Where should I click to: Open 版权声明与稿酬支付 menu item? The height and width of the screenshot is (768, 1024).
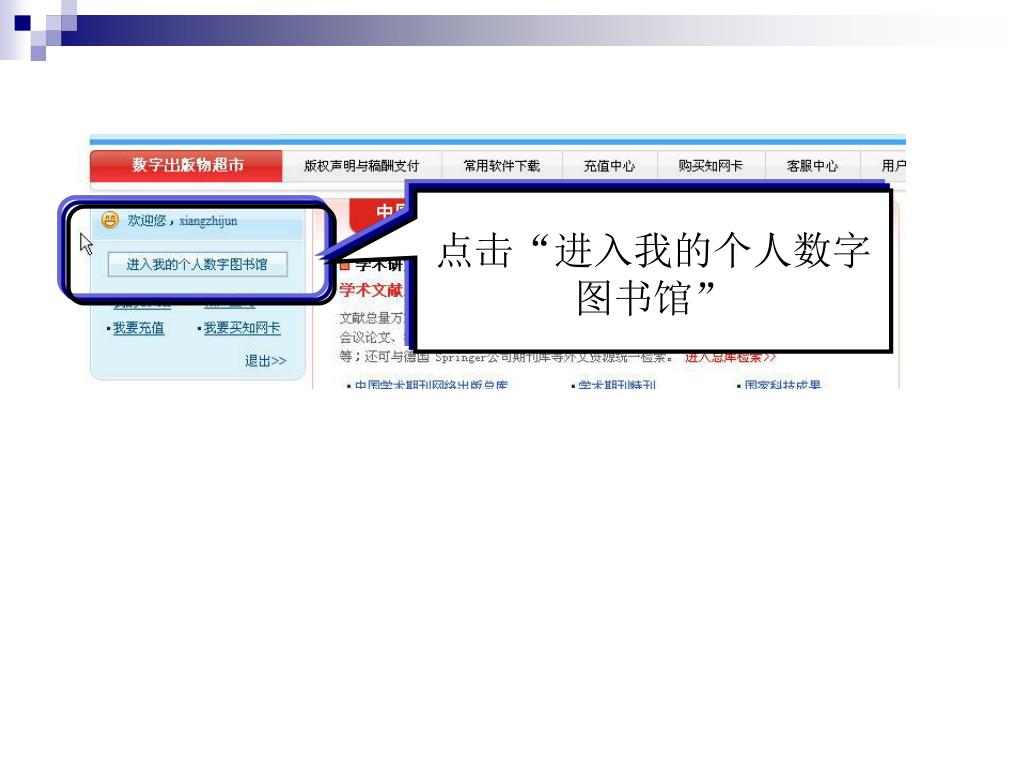pos(361,166)
